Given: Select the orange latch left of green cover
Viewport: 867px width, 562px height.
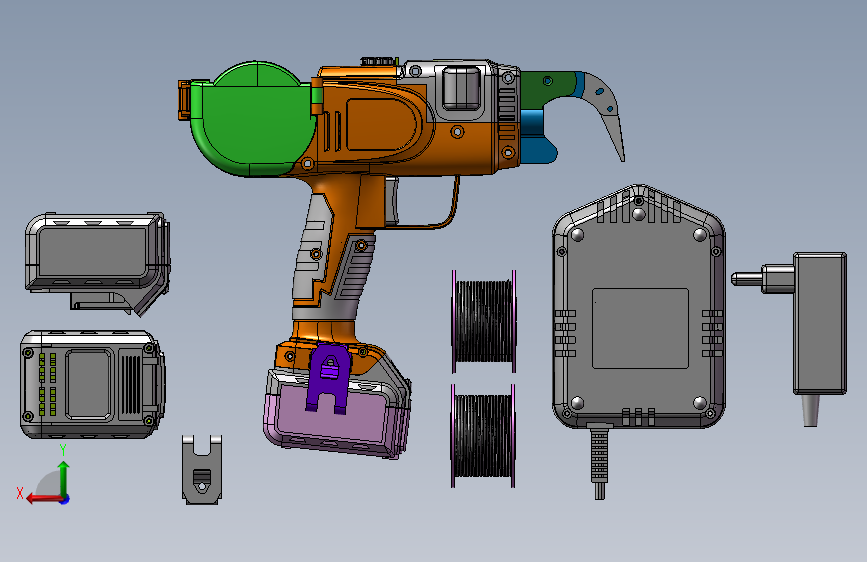Looking at the screenshot, I should 184,100.
